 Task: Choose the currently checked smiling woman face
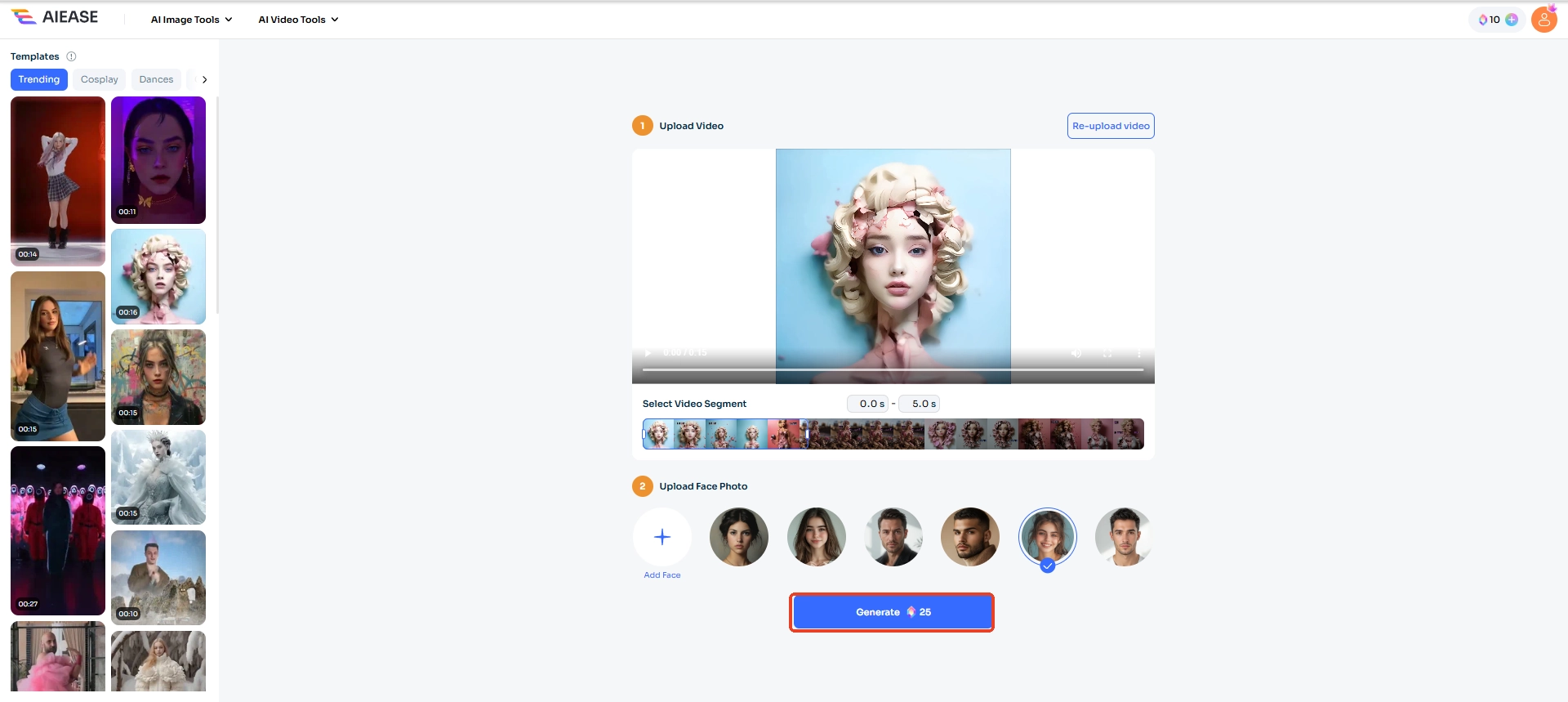1048,537
